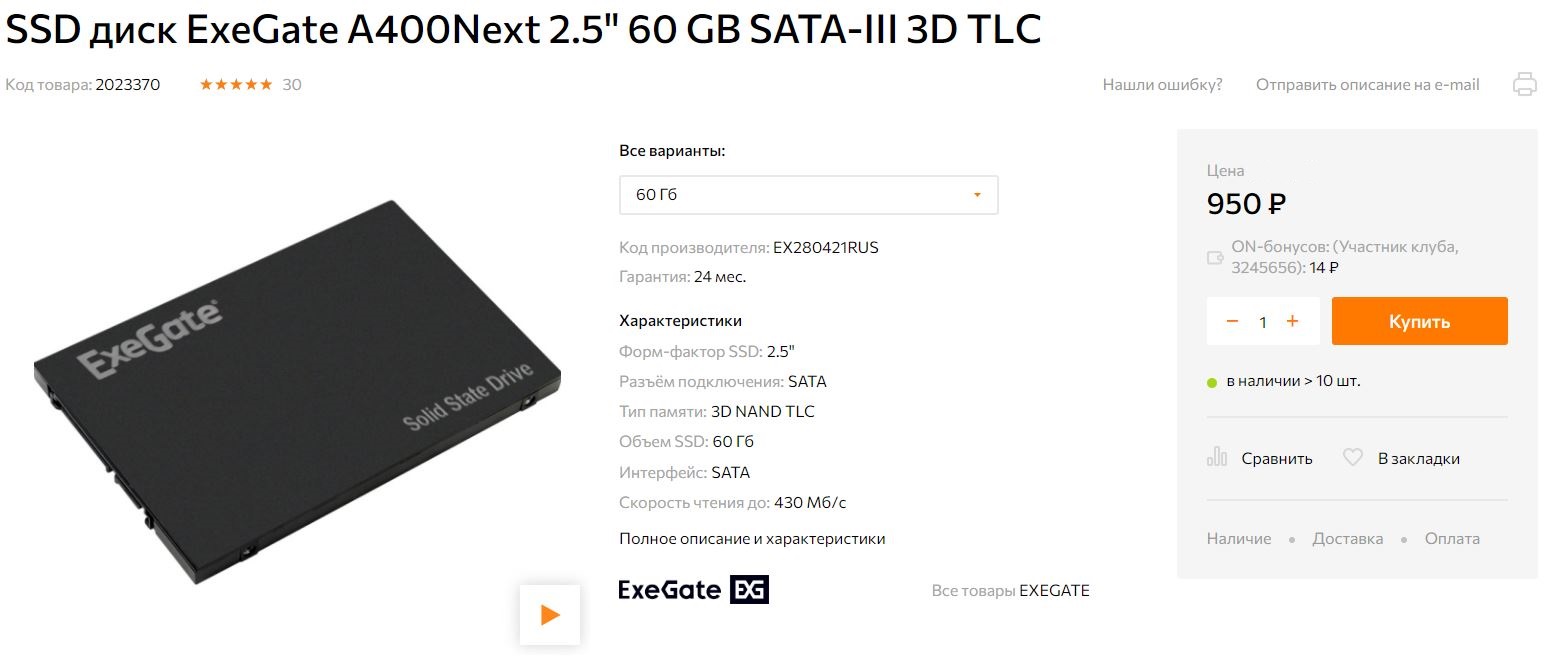Decrease quantity with minus button
Image resolution: width=1548 pixels, height=656 pixels.
[x=1232, y=321]
